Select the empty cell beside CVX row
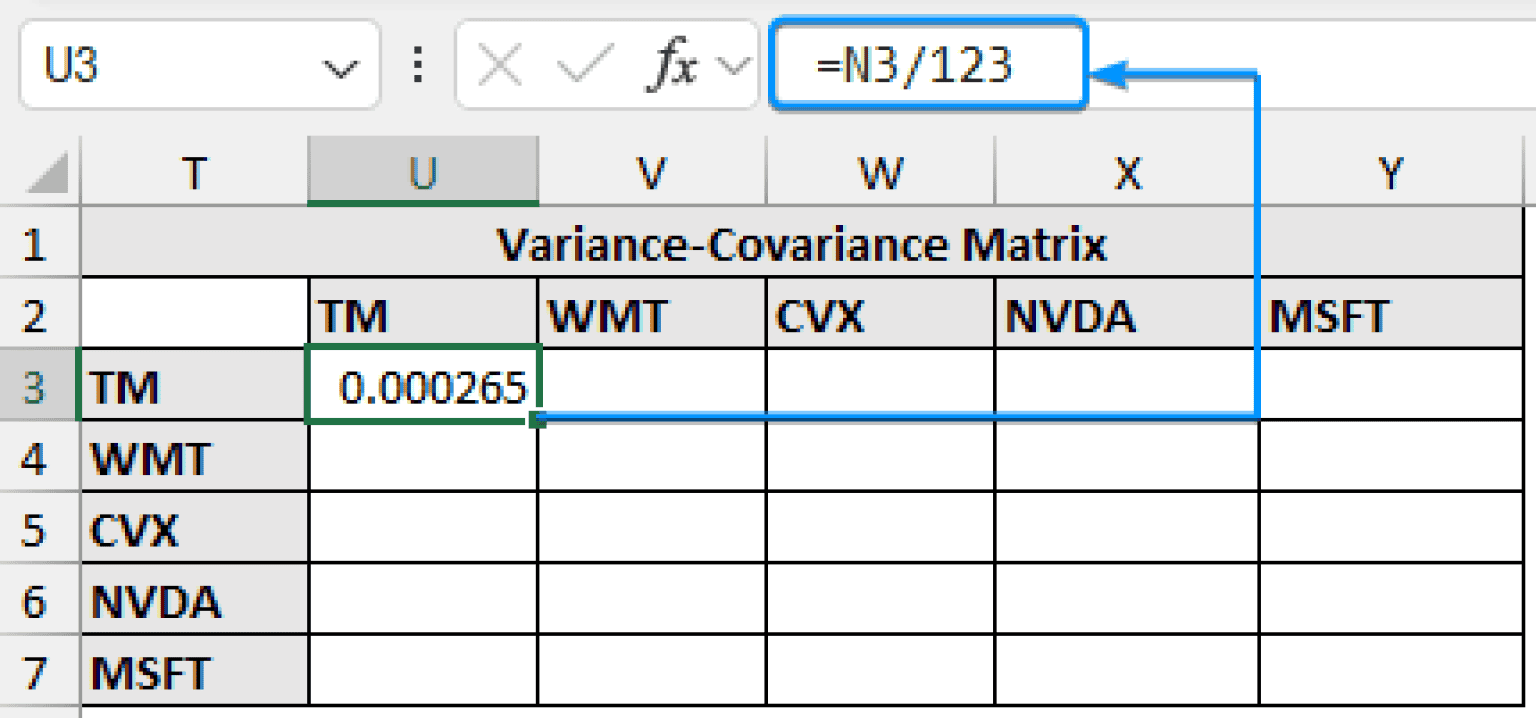The image size is (1536, 718). 424,531
